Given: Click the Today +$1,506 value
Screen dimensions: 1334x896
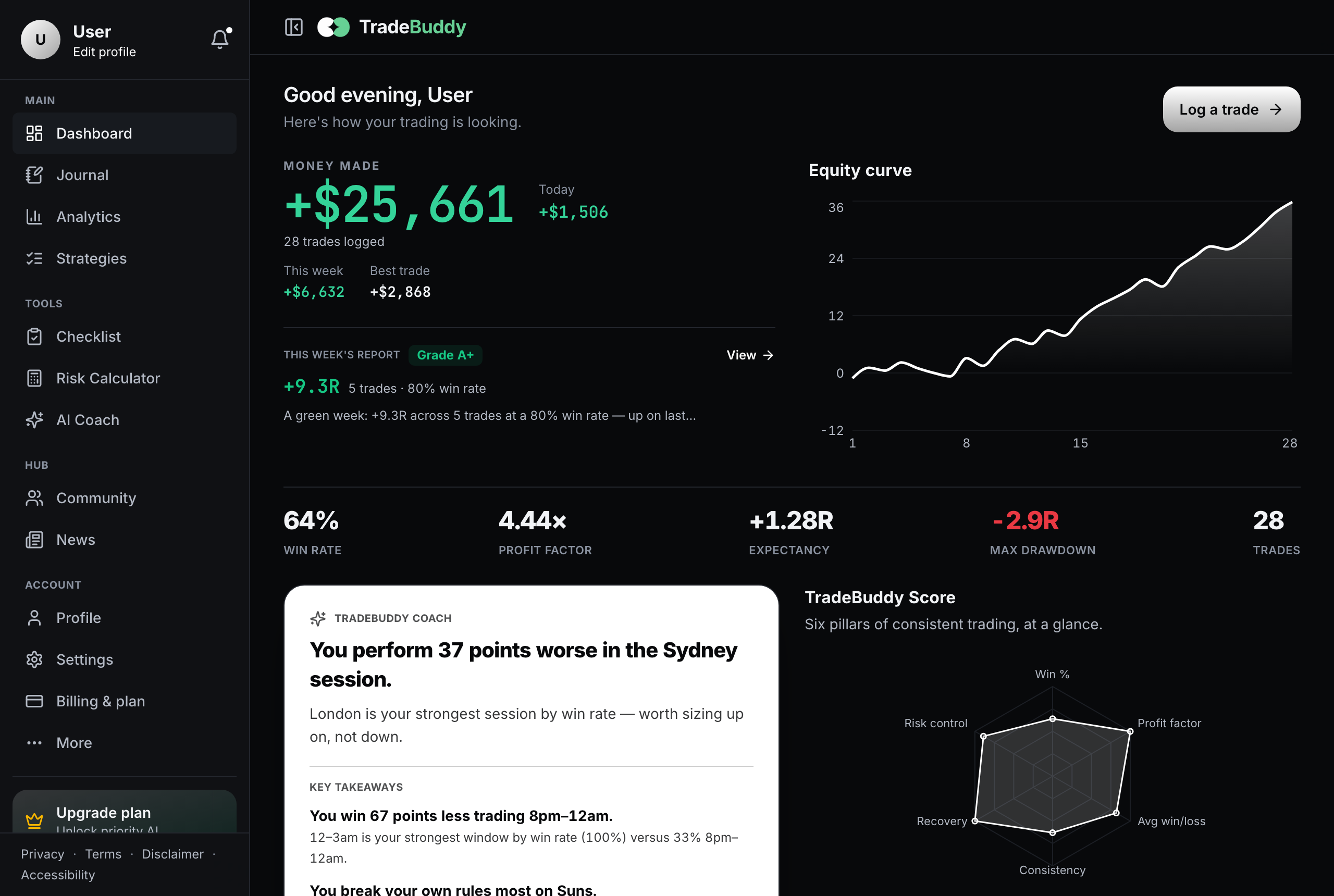Looking at the screenshot, I should pos(573,212).
